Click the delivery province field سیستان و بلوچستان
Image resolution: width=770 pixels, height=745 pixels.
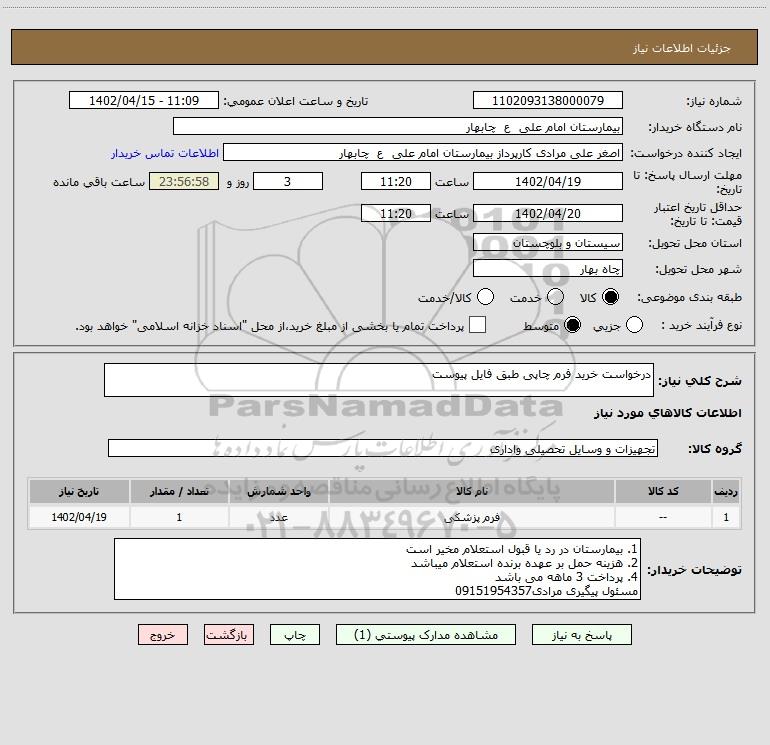[548, 243]
